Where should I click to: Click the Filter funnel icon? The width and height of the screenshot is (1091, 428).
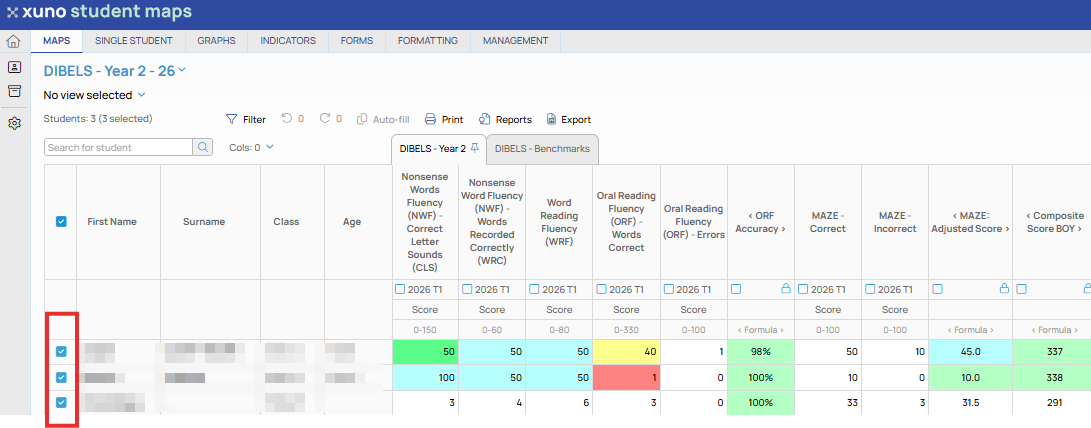[x=232, y=119]
